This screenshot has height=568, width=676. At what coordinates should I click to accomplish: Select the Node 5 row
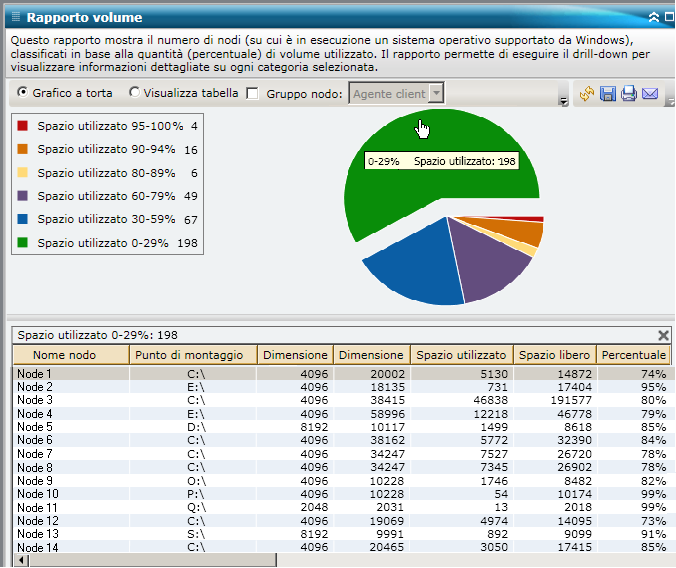(x=342, y=427)
